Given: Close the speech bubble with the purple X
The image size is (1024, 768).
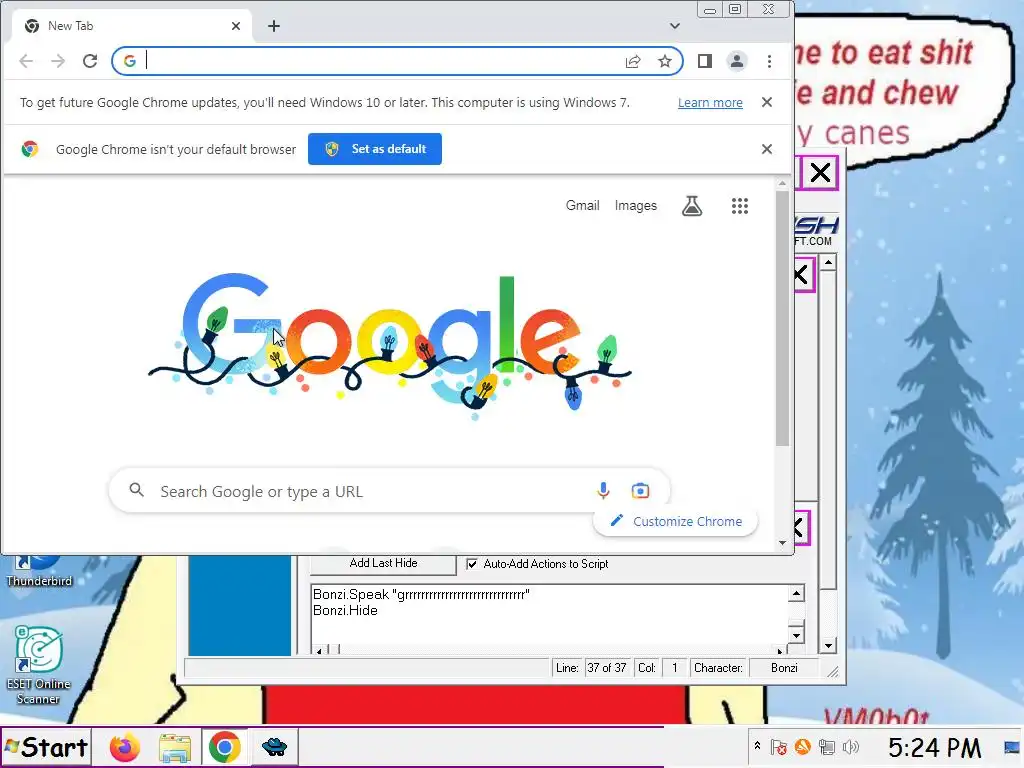Looking at the screenshot, I should tap(820, 173).
